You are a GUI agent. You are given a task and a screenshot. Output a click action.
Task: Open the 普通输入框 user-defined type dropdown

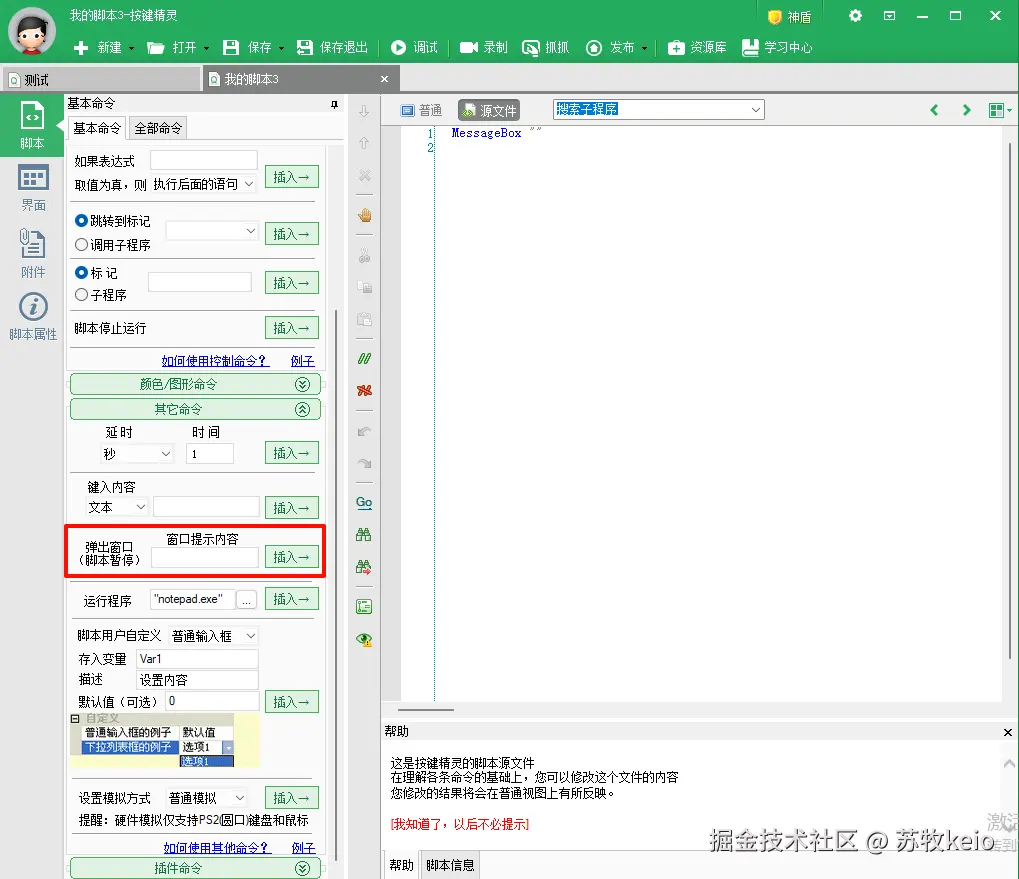[x=213, y=636]
